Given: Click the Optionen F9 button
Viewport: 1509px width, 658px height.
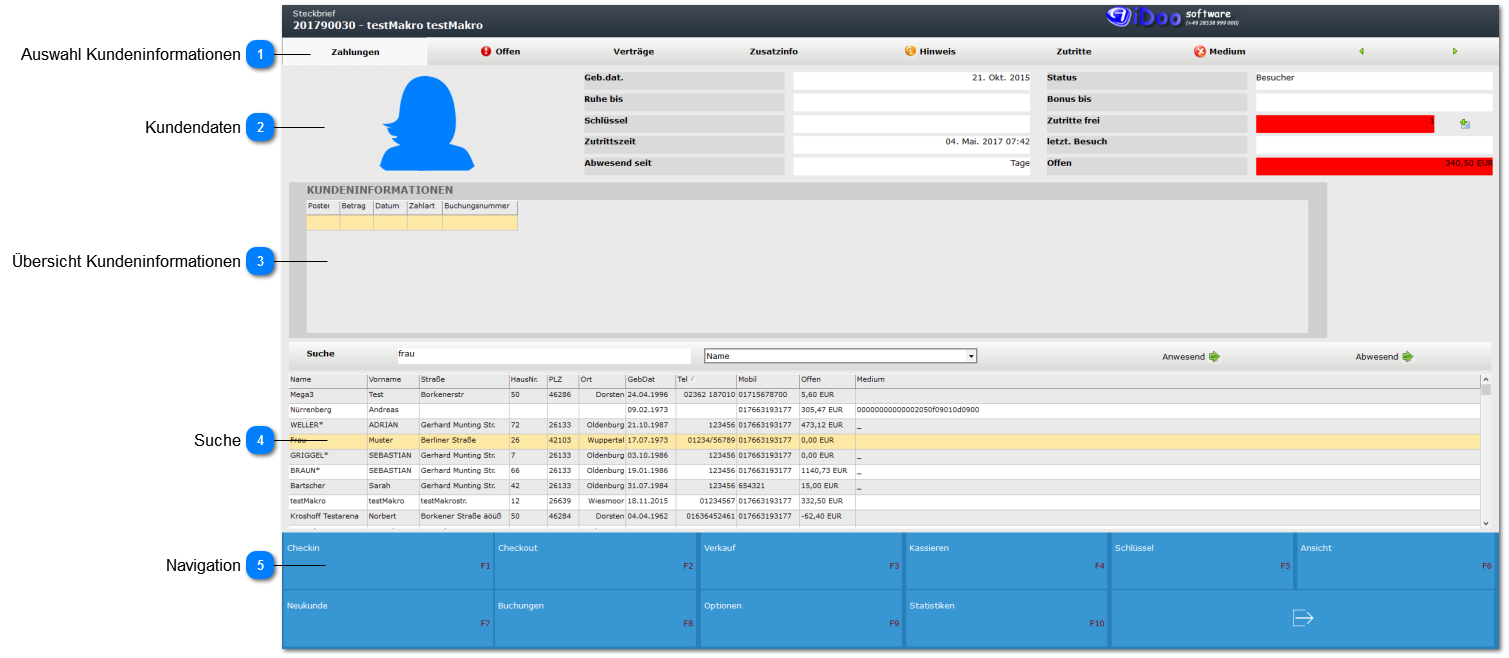Looking at the screenshot, I should (802, 618).
